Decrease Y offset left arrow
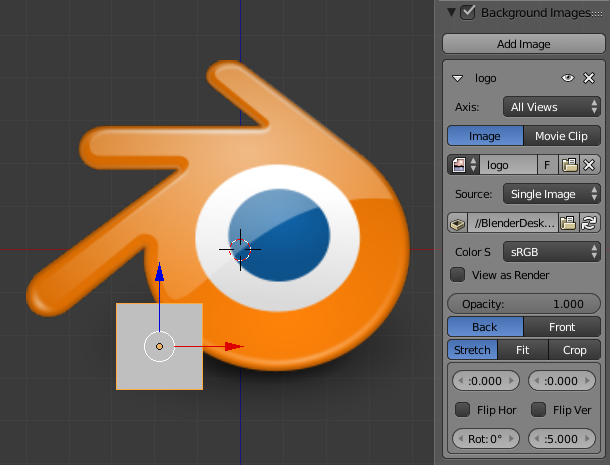The height and width of the screenshot is (465, 610). click(536, 381)
